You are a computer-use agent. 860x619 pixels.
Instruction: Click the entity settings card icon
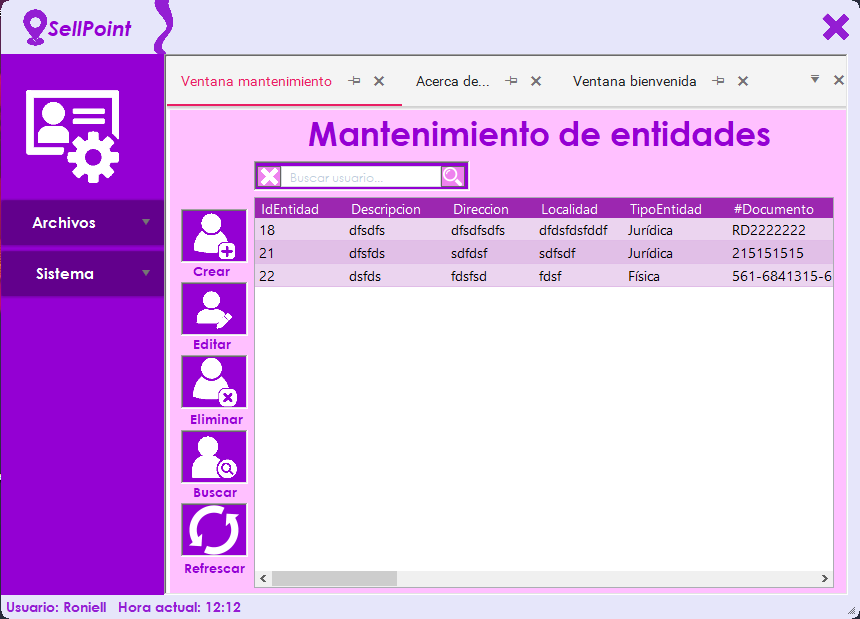(x=72, y=136)
